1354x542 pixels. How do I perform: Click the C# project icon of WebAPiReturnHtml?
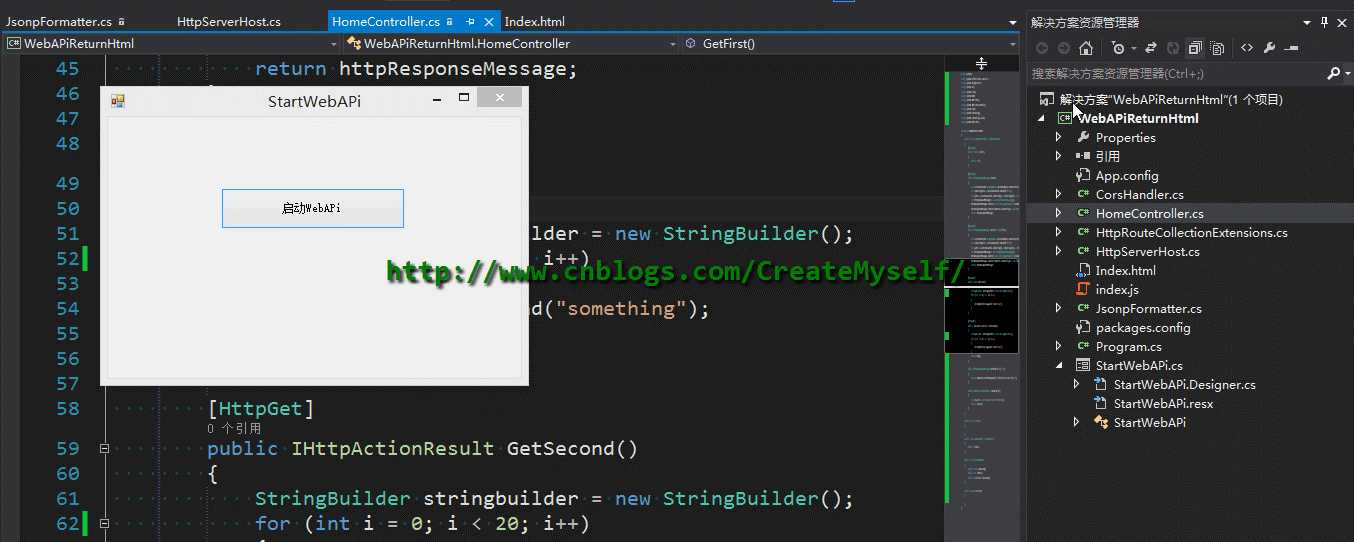coord(1065,118)
